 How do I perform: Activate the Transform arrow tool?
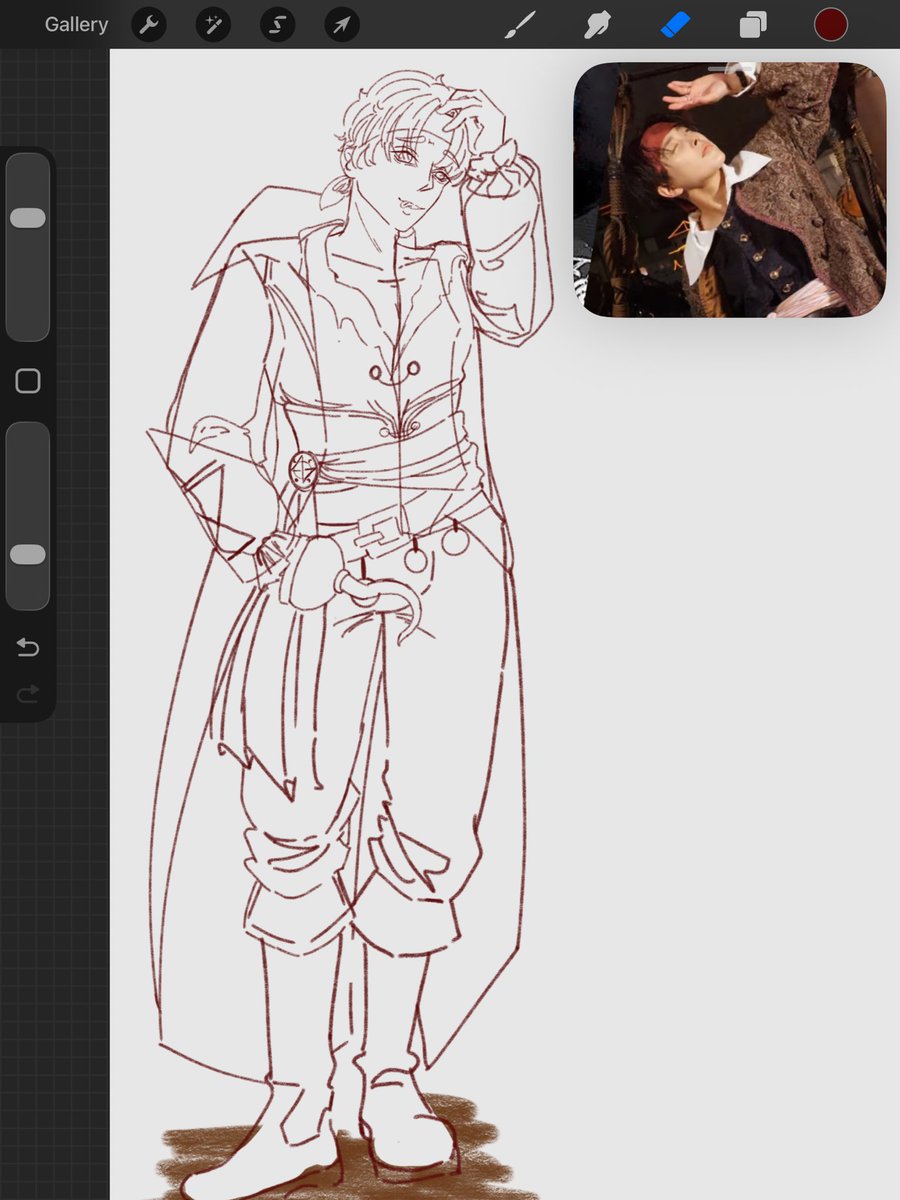click(x=342, y=24)
